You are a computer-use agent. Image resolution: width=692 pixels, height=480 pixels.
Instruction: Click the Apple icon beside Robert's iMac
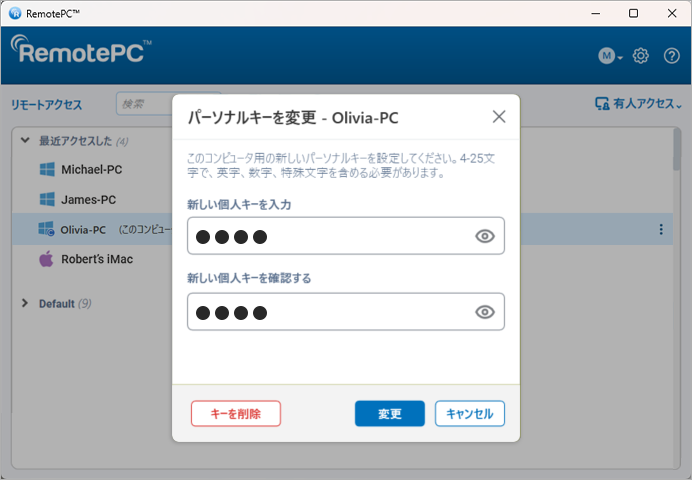pyautogui.click(x=46, y=259)
